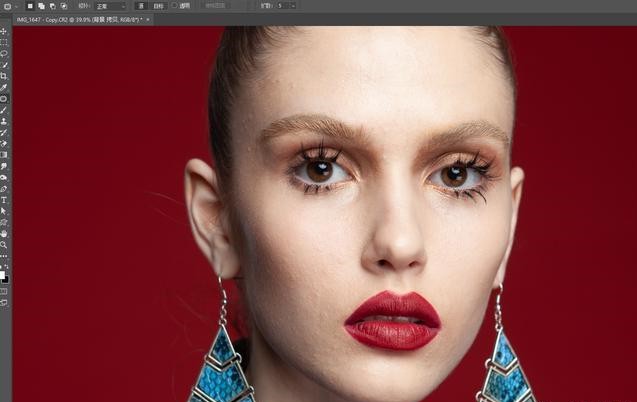The height and width of the screenshot is (402, 637).
Task: Select the History Brush tool
Action: point(4,132)
